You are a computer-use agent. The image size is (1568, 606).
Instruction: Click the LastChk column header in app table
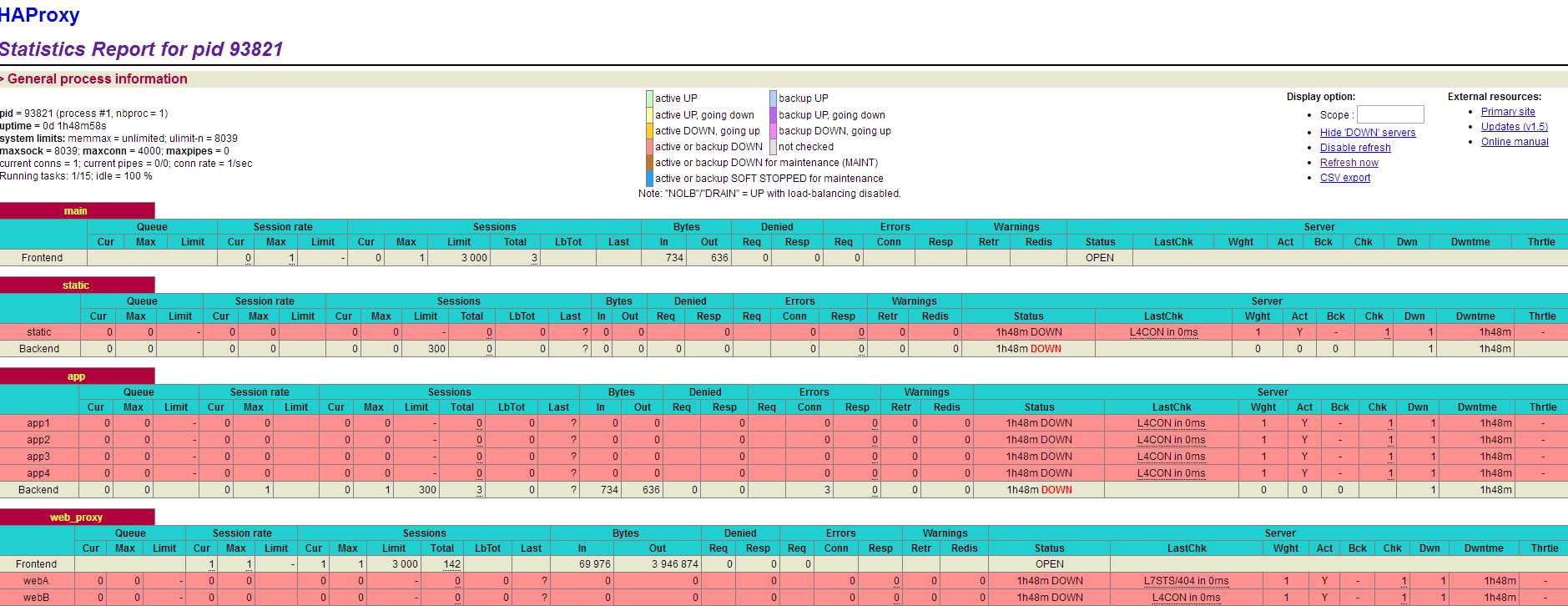[1172, 407]
